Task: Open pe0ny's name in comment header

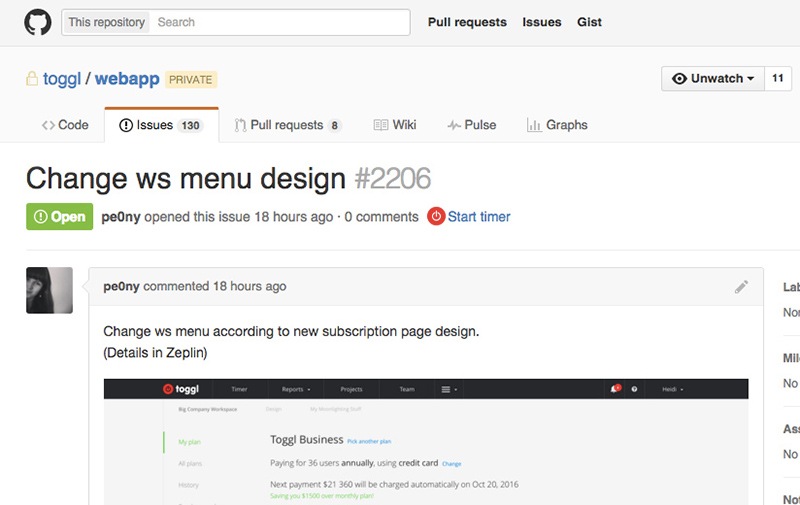Action: pos(121,286)
